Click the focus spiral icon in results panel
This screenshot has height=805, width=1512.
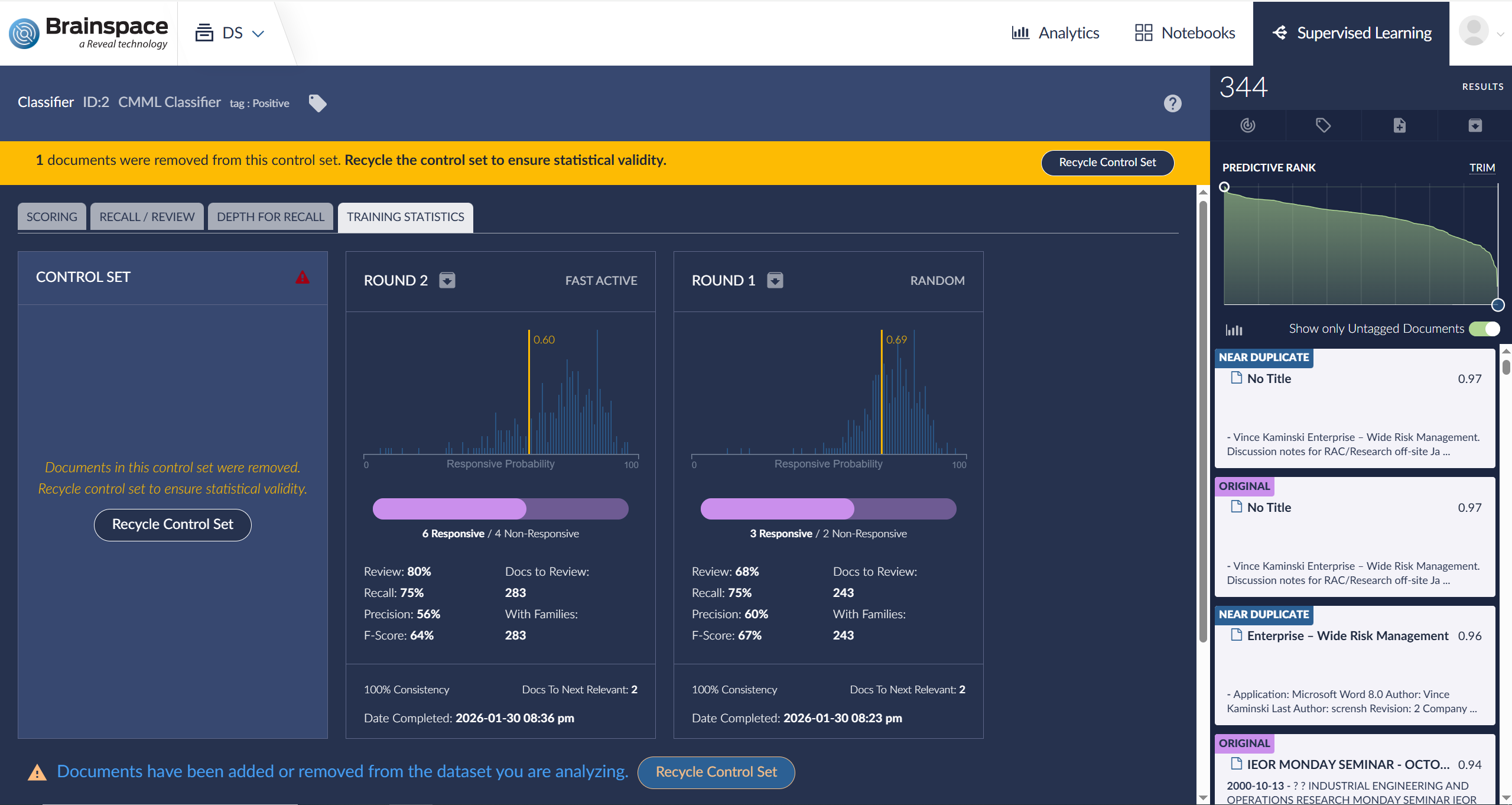click(x=1247, y=125)
